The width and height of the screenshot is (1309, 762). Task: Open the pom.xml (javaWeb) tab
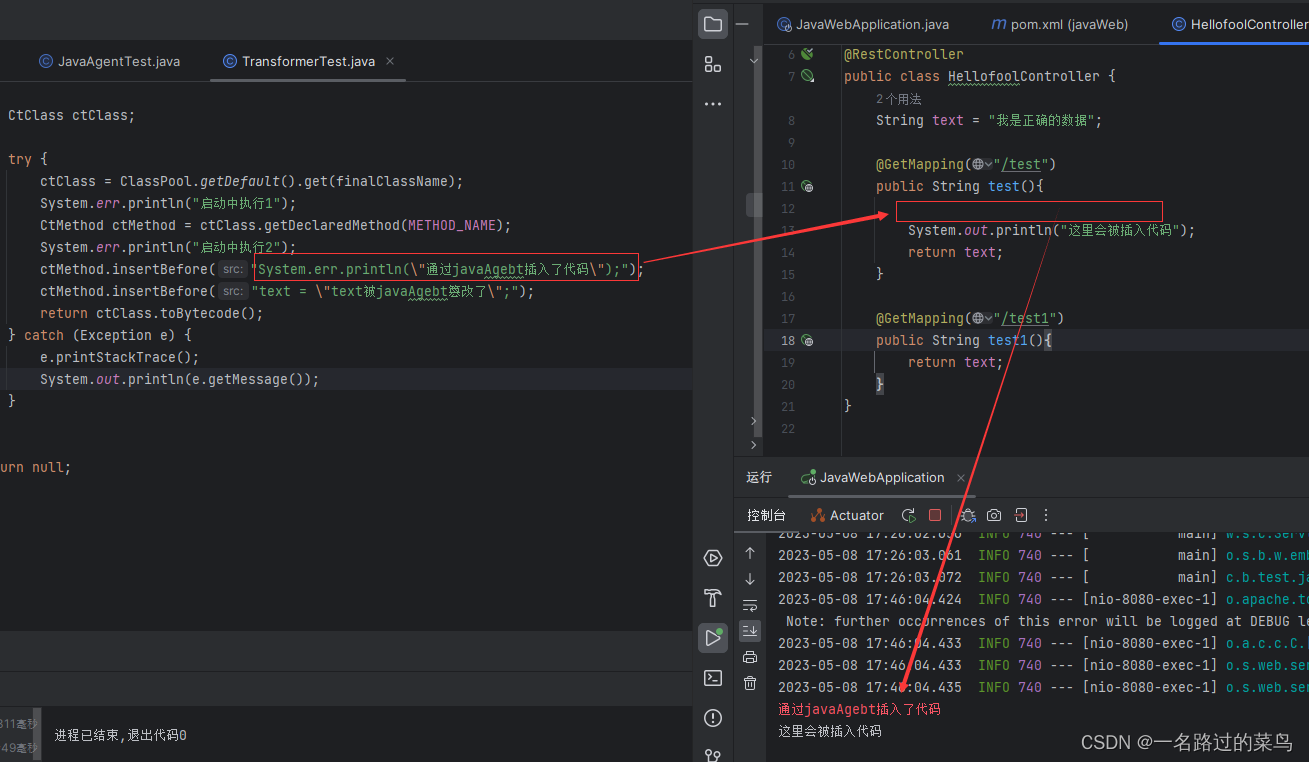[1059, 24]
